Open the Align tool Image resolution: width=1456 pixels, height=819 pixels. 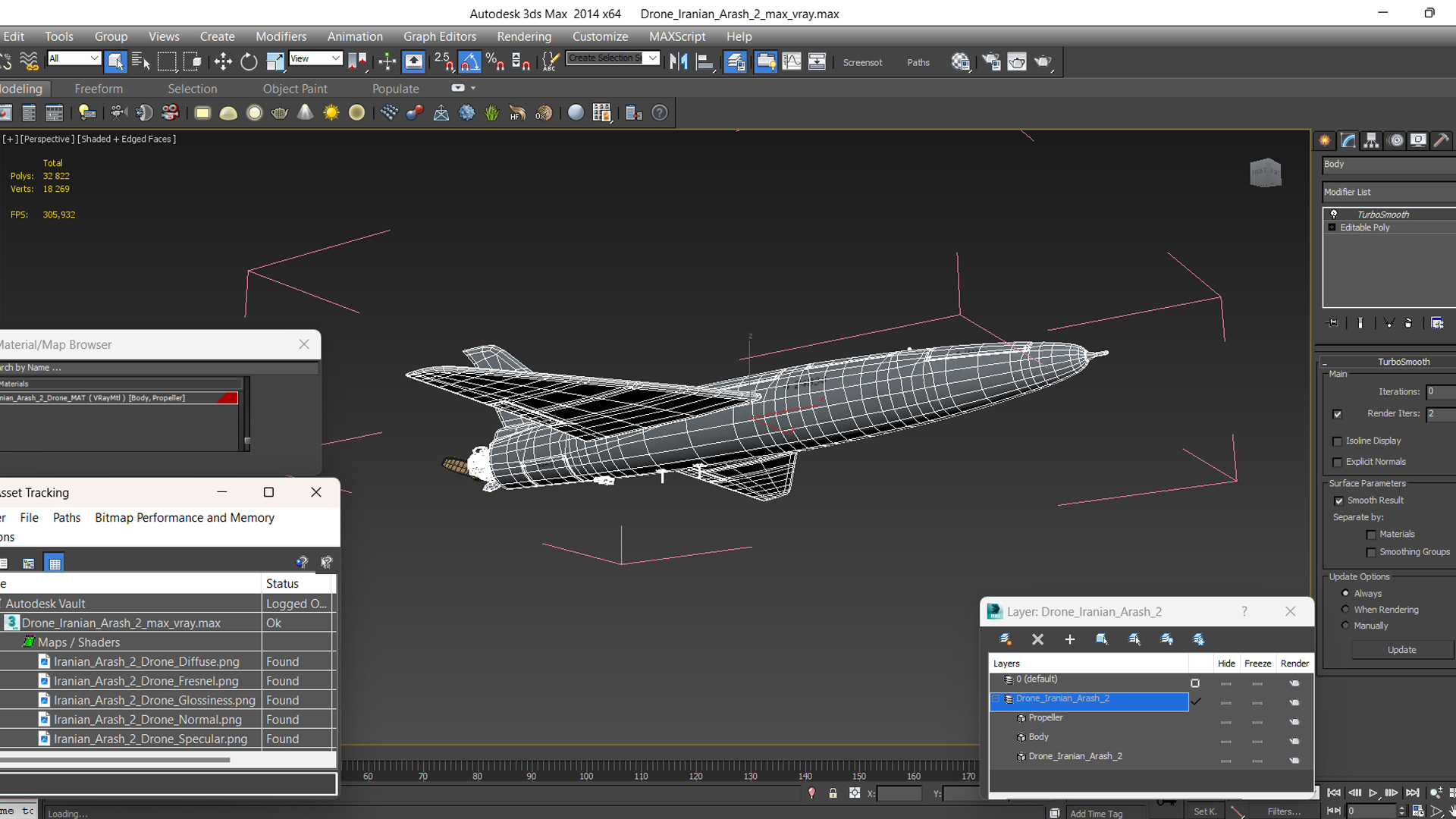[x=705, y=62]
